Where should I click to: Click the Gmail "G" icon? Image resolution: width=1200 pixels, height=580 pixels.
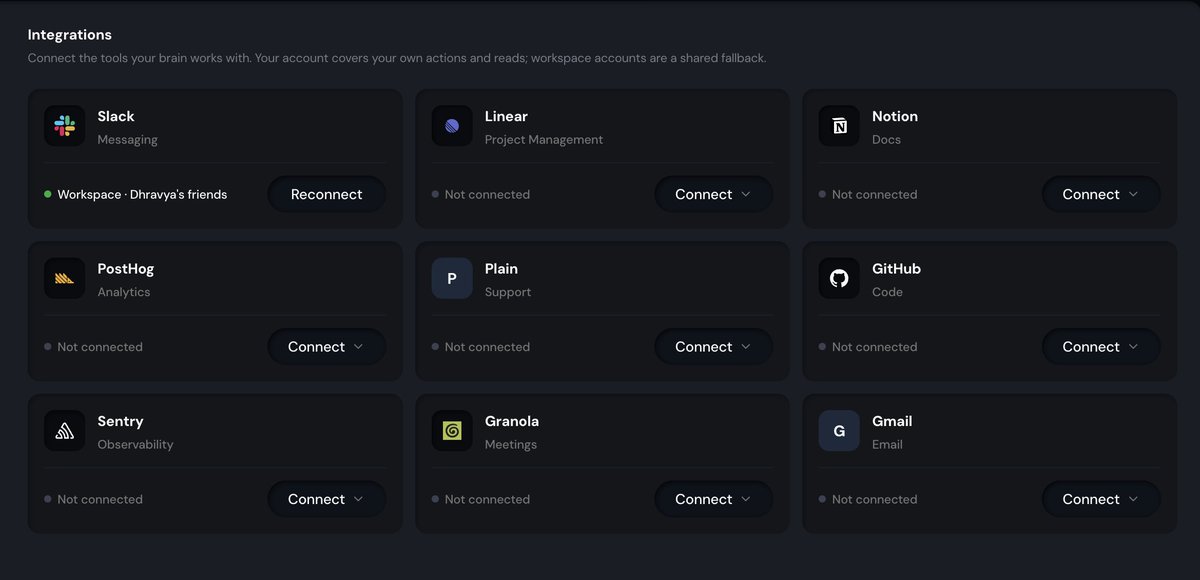(839, 431)
